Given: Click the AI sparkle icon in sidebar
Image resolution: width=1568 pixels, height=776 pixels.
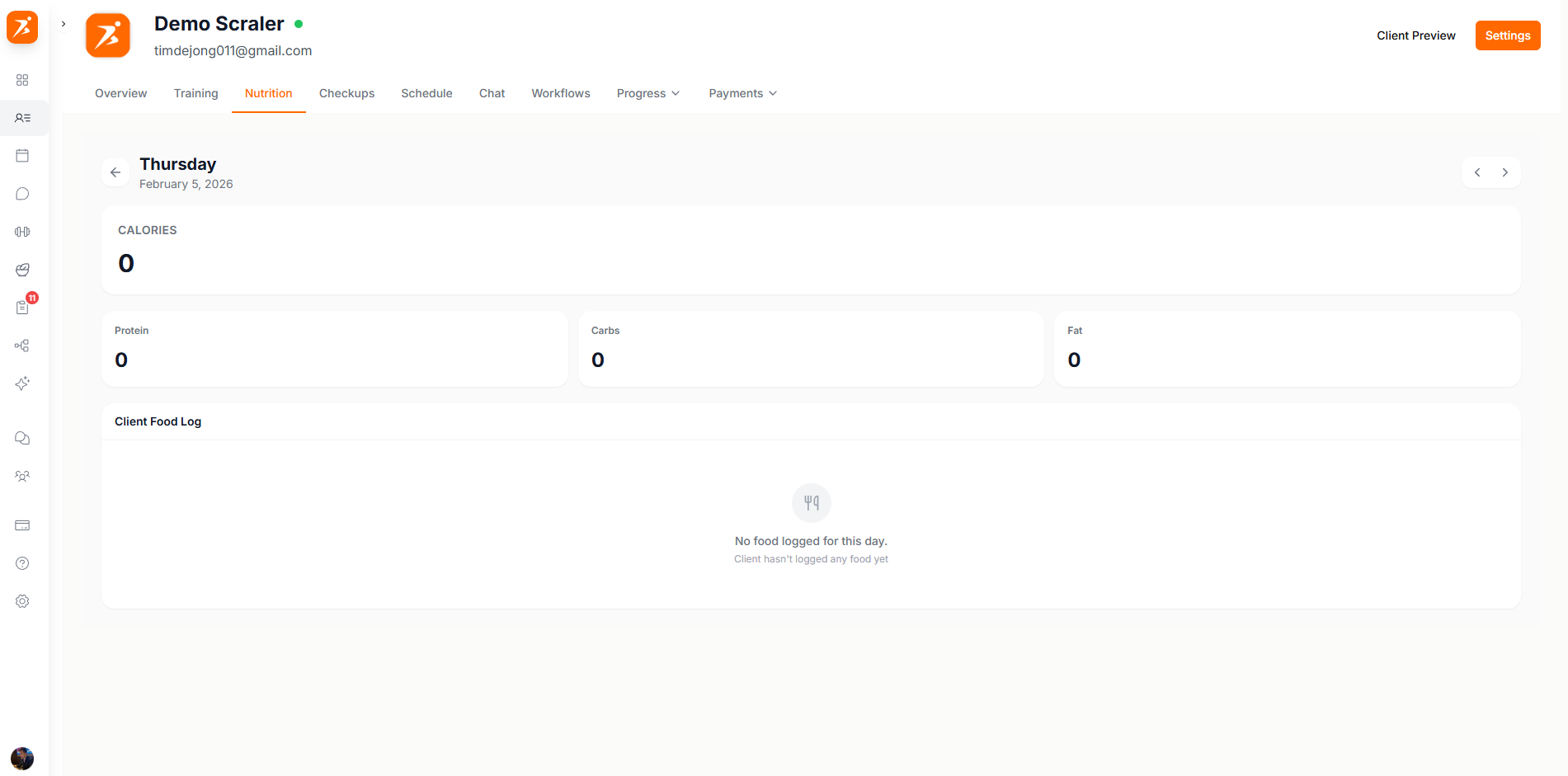Looking at the screenshot, I should click(22, 383).
